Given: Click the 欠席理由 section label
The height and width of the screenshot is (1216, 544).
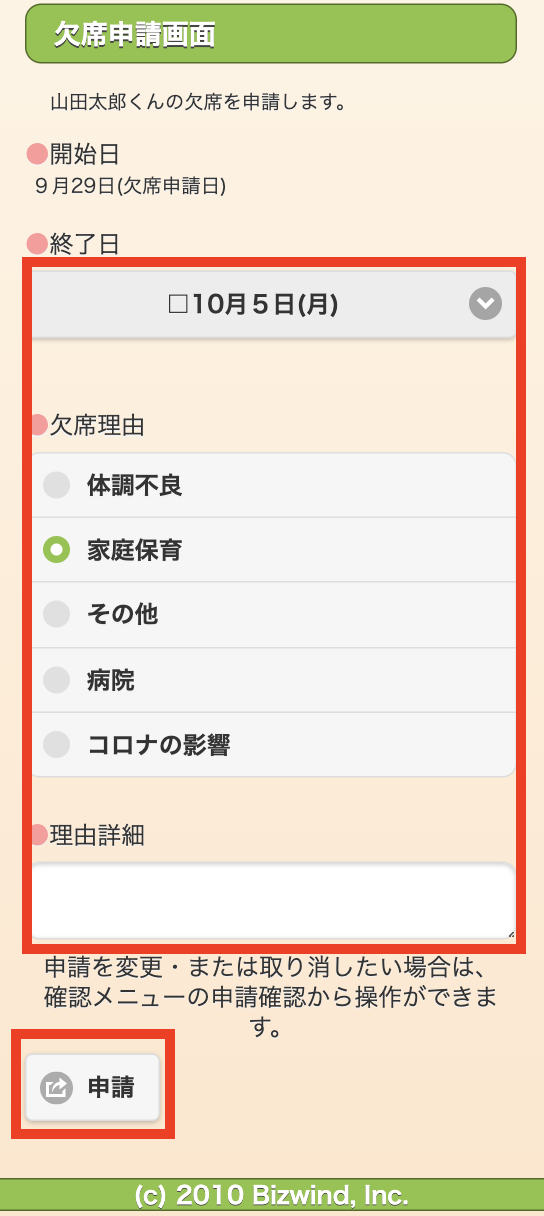Looking at the screenshot, I should coord(97,425).
